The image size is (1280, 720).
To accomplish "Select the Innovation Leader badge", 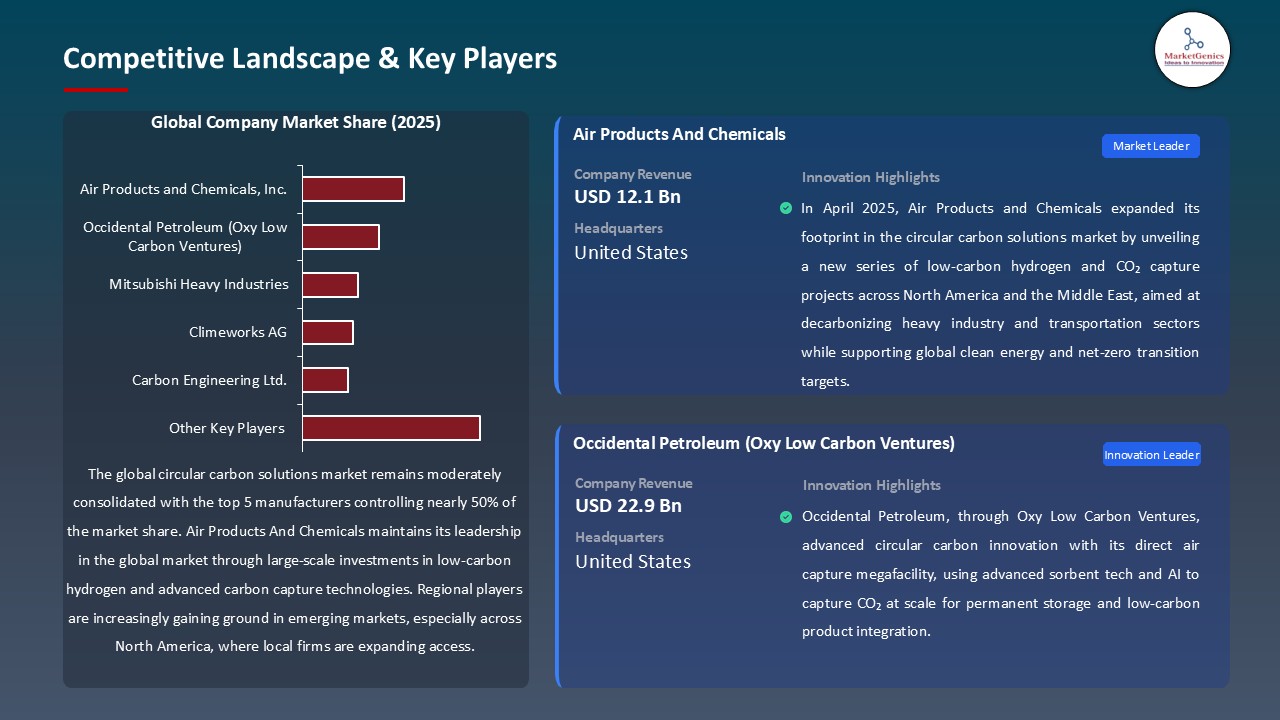I will coord(1151,455).
